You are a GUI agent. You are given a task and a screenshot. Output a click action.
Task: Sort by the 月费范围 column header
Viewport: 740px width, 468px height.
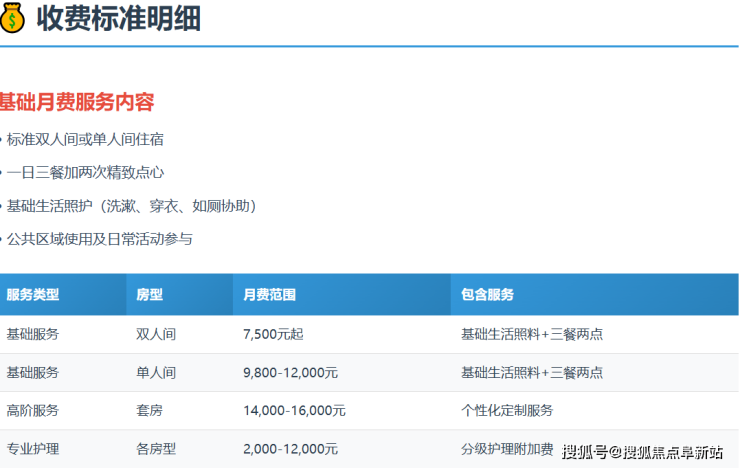pyautogui.click(x=269, y=295)
